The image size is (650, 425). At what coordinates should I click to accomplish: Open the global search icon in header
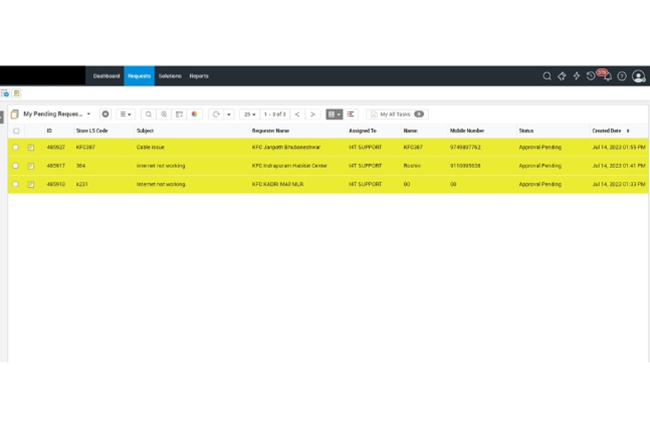(x=547, y=76)
